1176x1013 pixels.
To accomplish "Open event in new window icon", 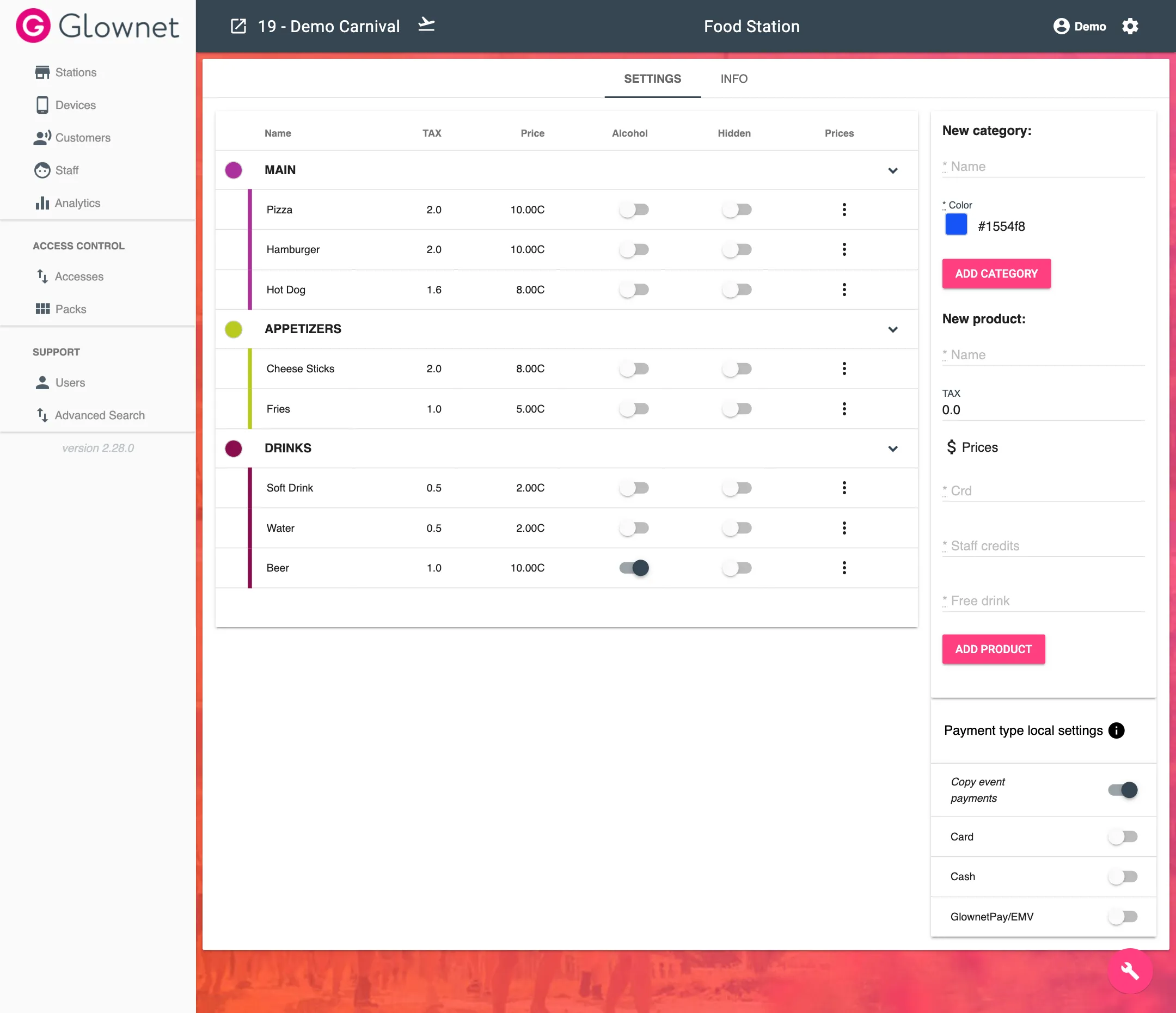I will click(x=238, y=26).
